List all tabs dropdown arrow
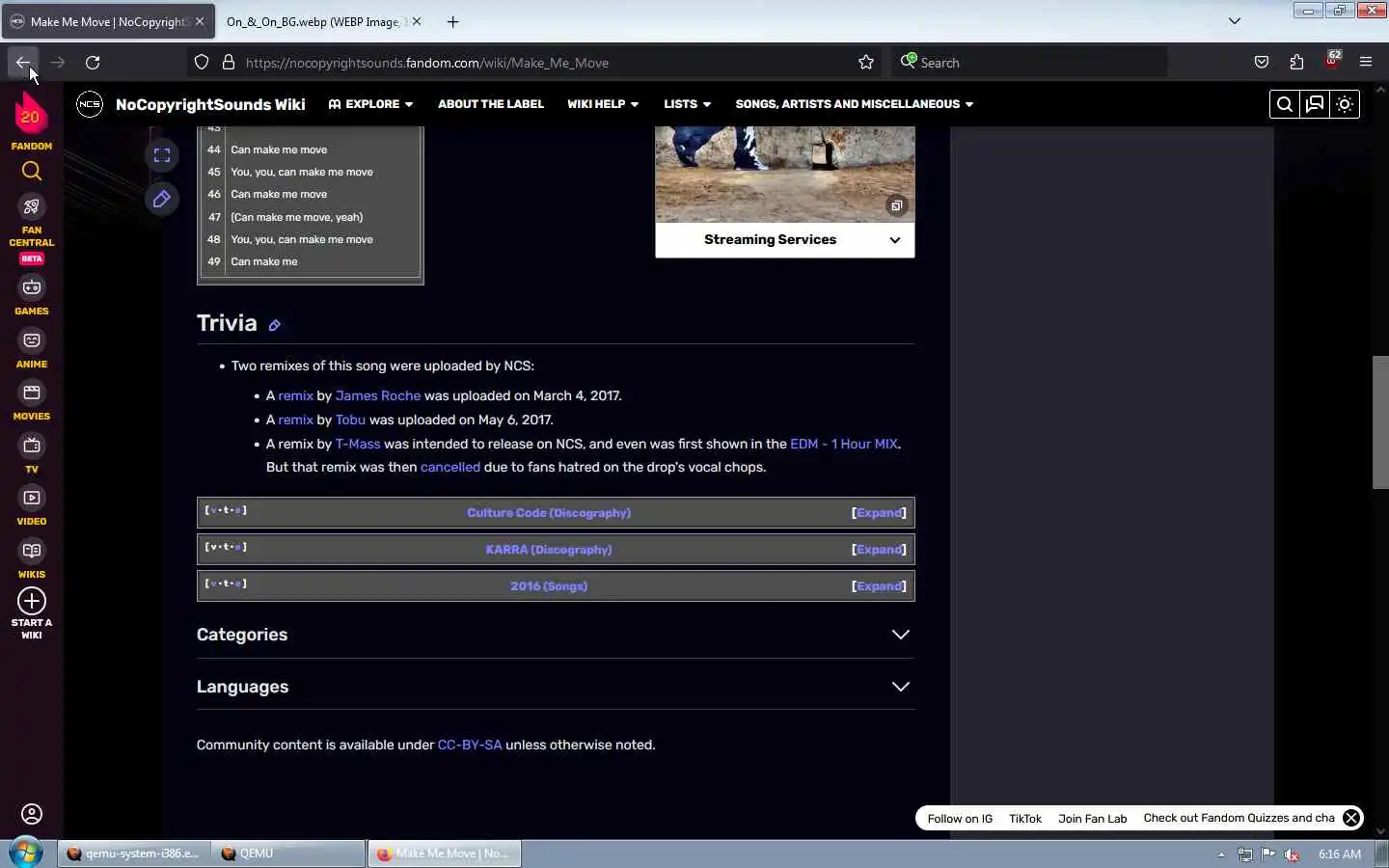Viewport: 1389px width, 868px height. (x=1235, y=21)
